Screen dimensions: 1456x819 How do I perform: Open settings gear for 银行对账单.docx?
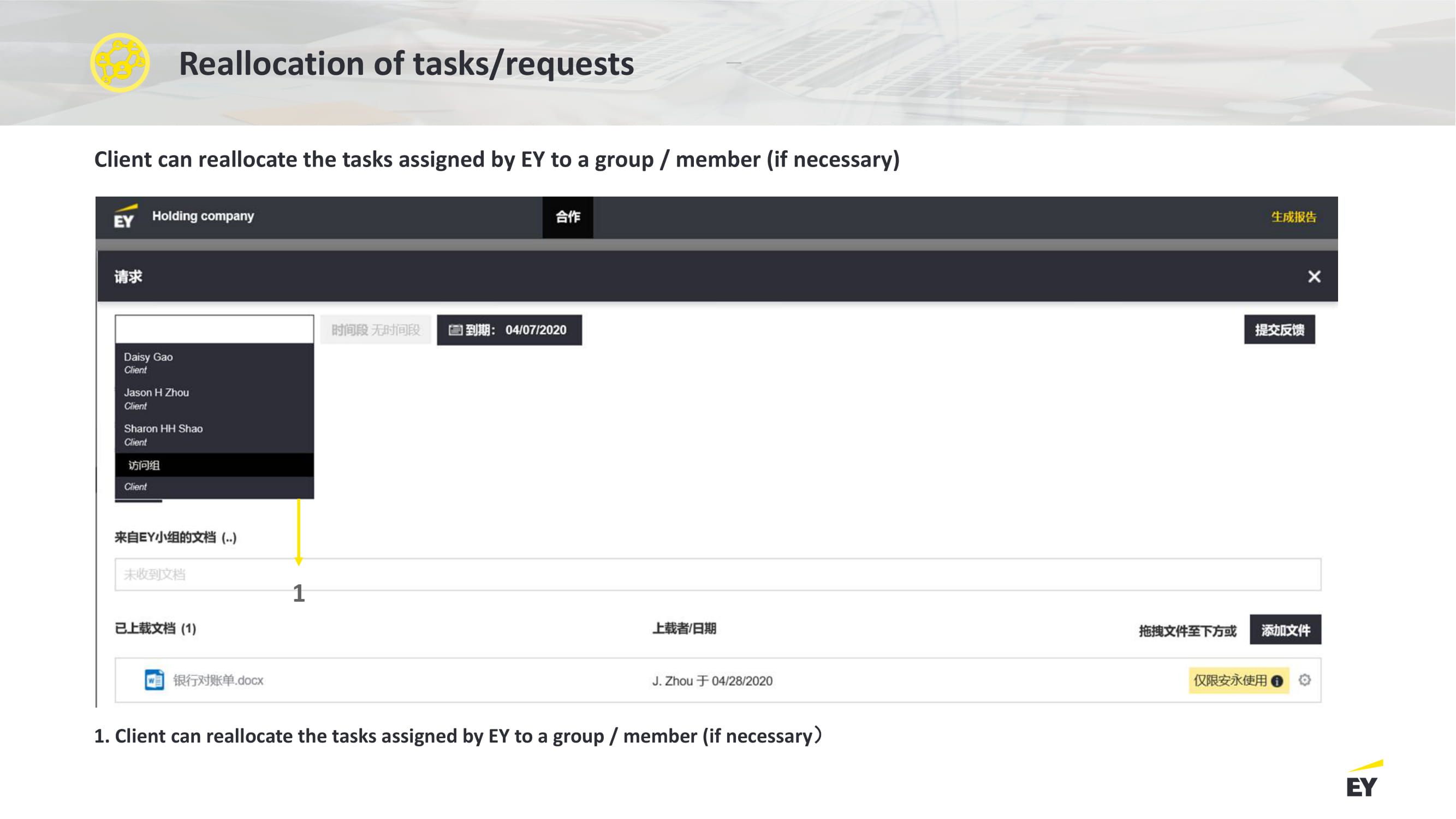[1305, 680]
